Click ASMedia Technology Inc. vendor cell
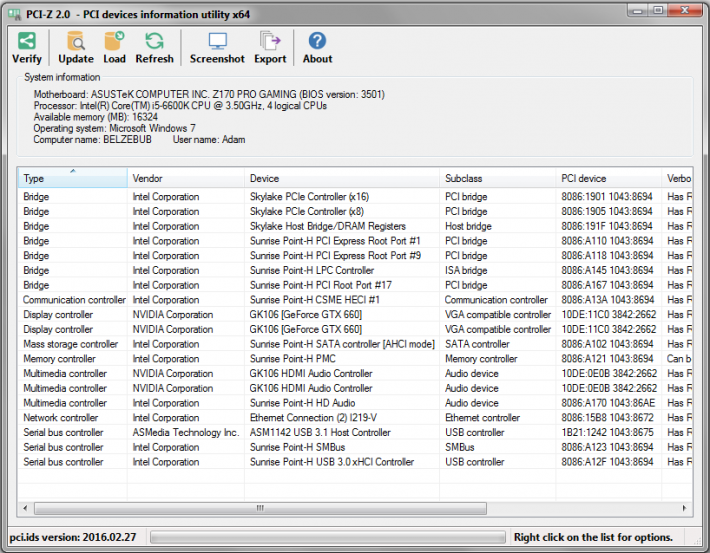 pyautogui.click(x=186, y=433)
